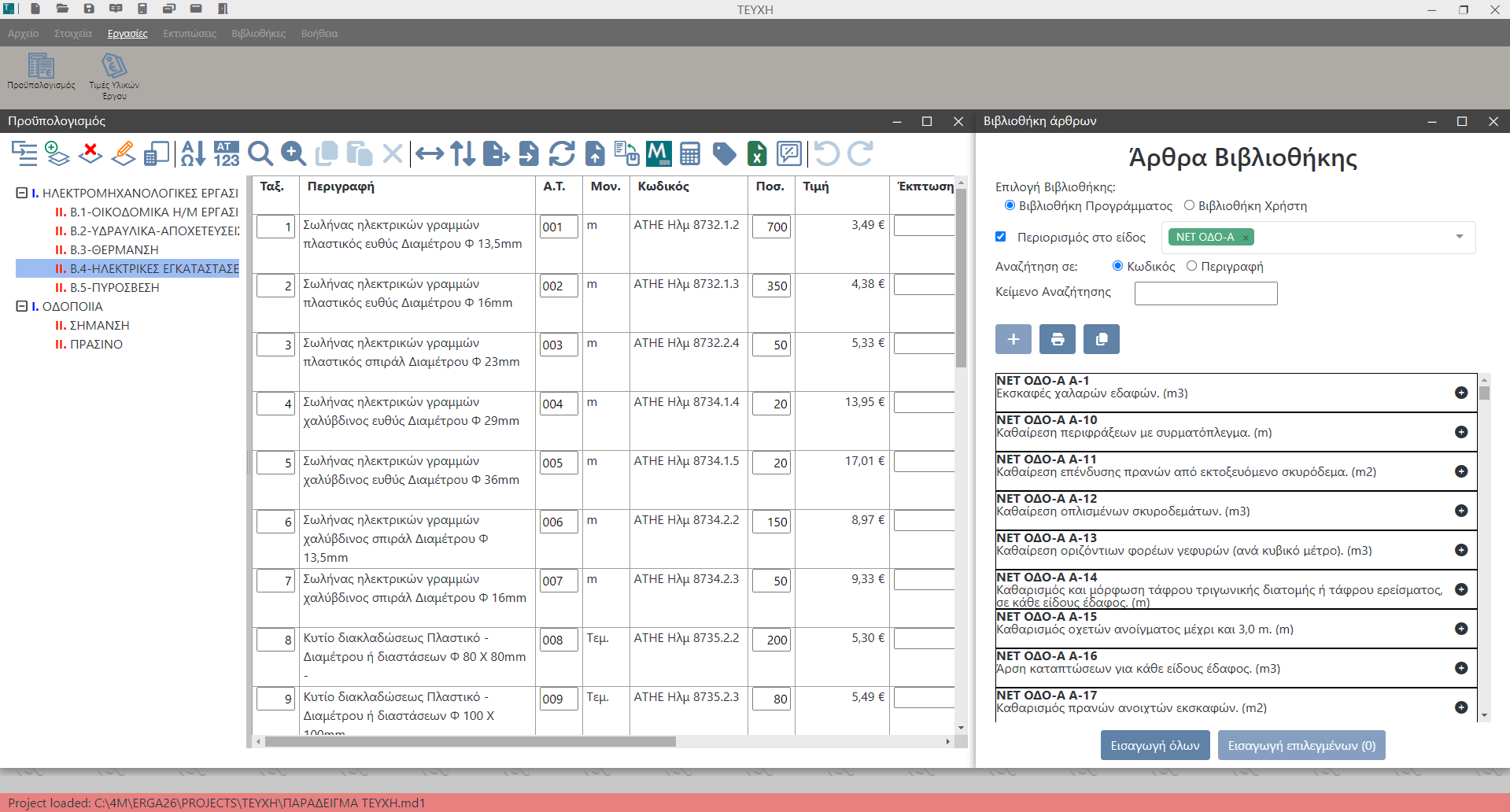1510x812 pixels.
Task: Uncheck the Περιορισμός στο είδος checkbox
Action: click(x=1001, y=237)
